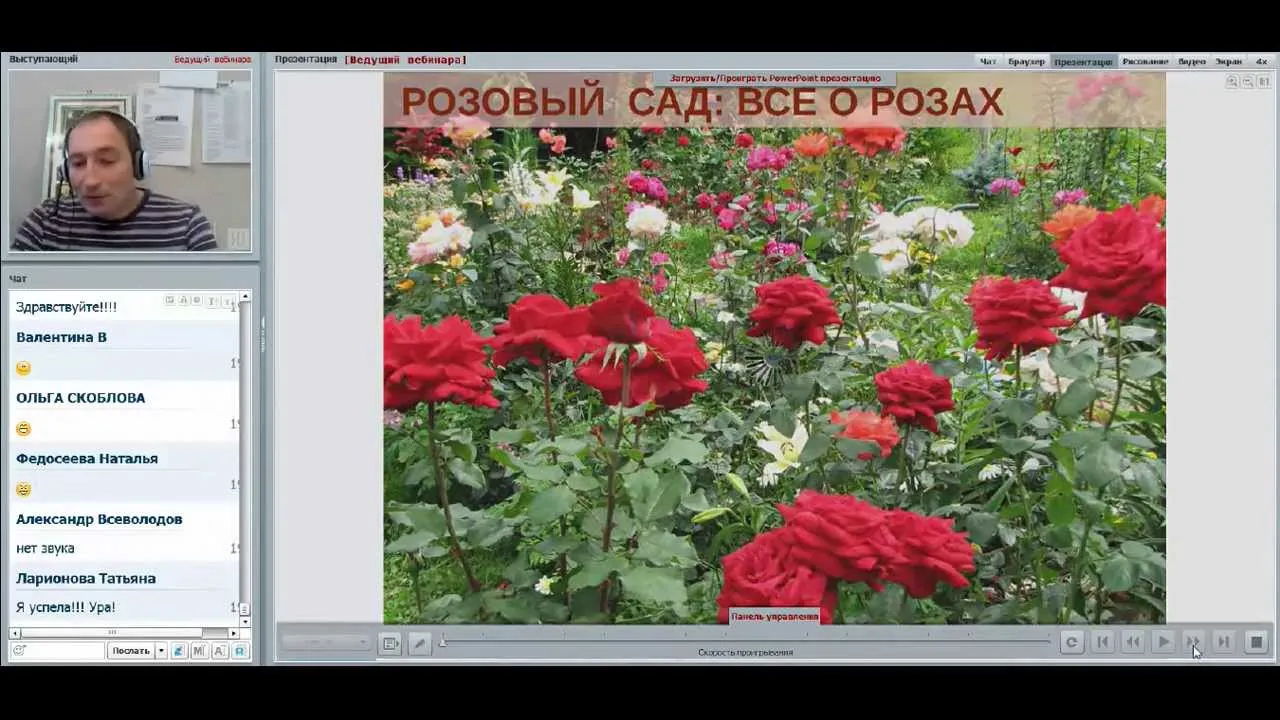1280x720 pixels.
Task: Open the Видео tab
Action: pyautogui.click(x=1191, y=61)
